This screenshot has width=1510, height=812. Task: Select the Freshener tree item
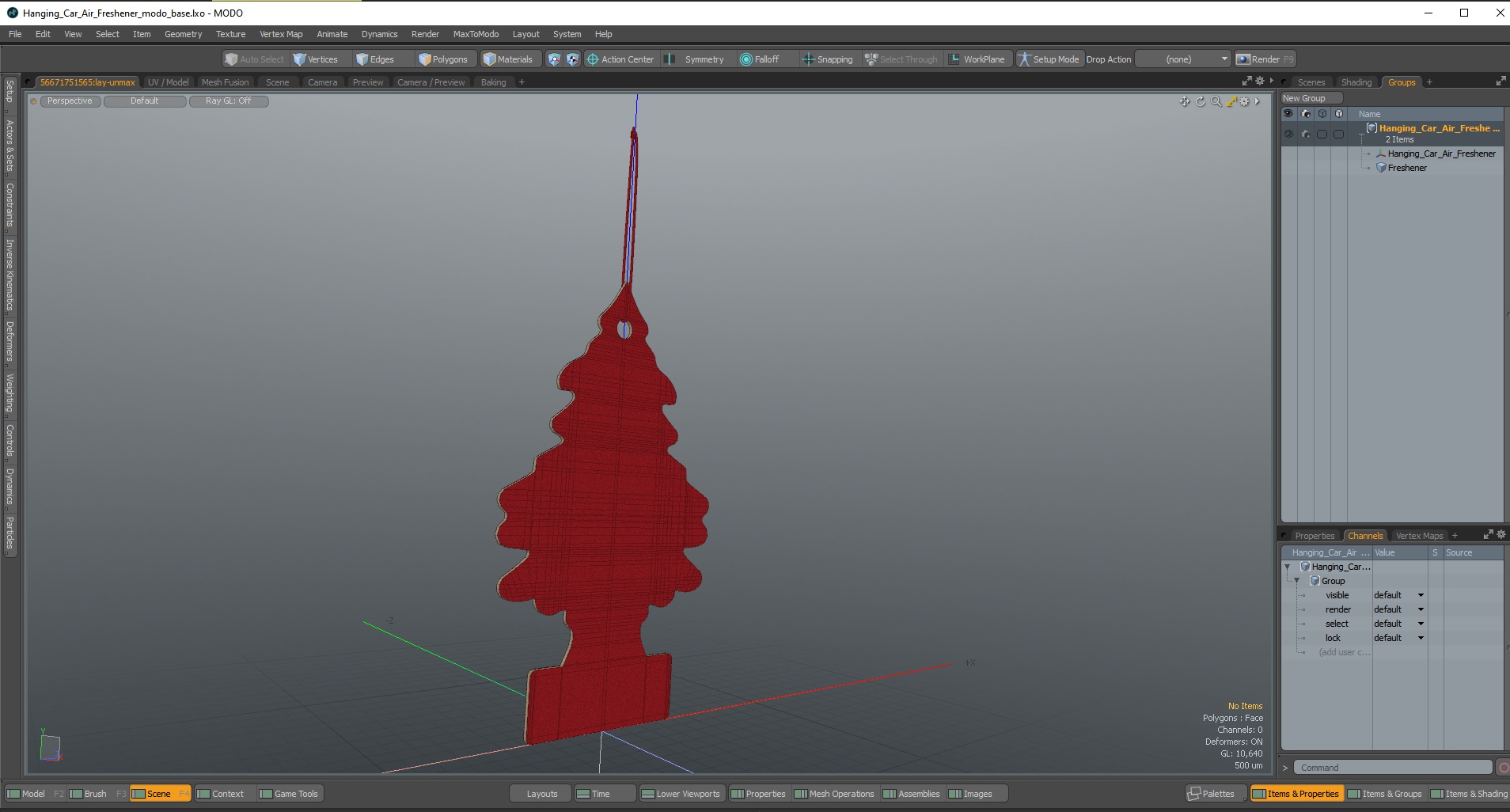1406,168
